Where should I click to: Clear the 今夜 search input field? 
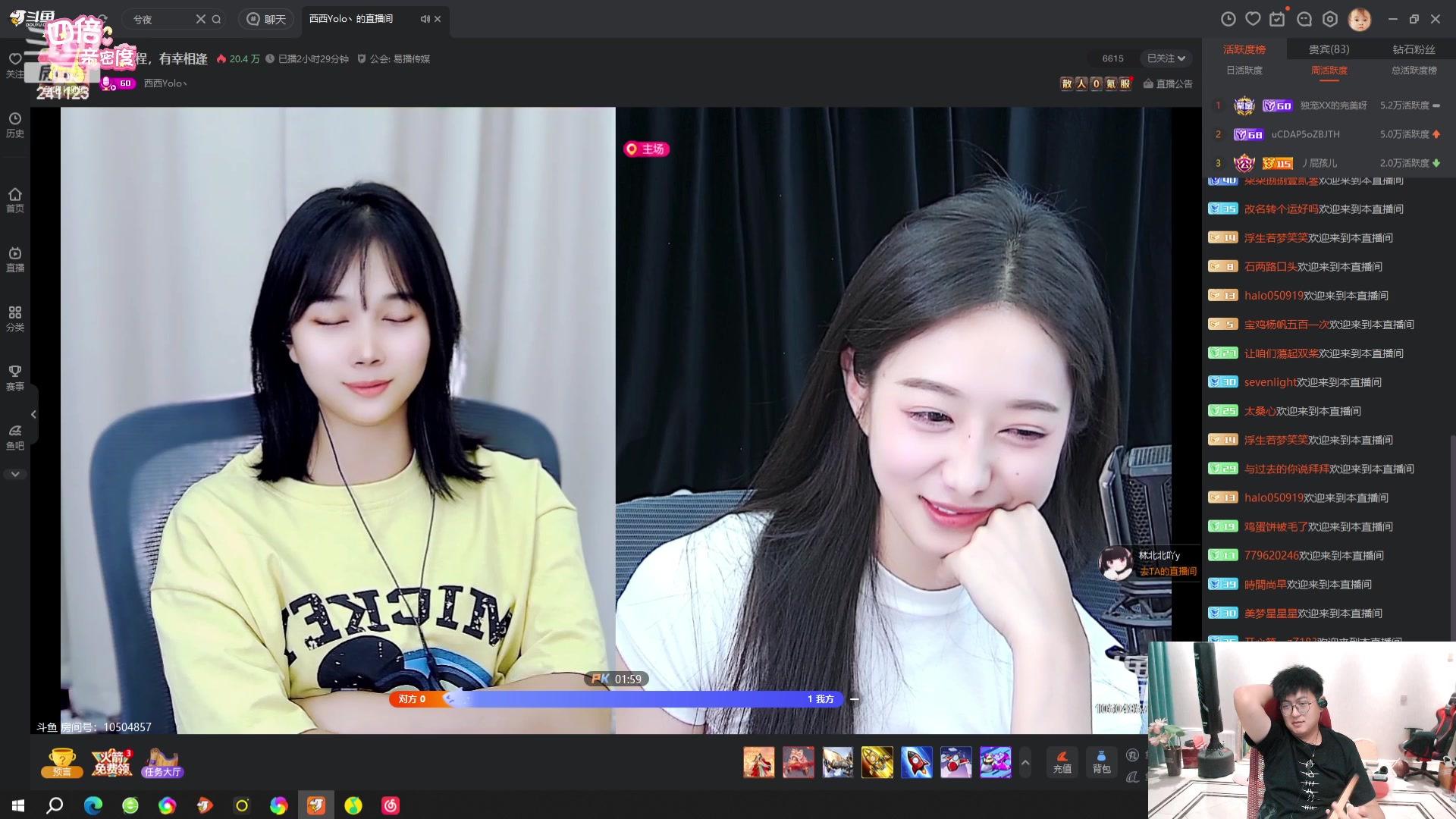(x=200, y=19)
